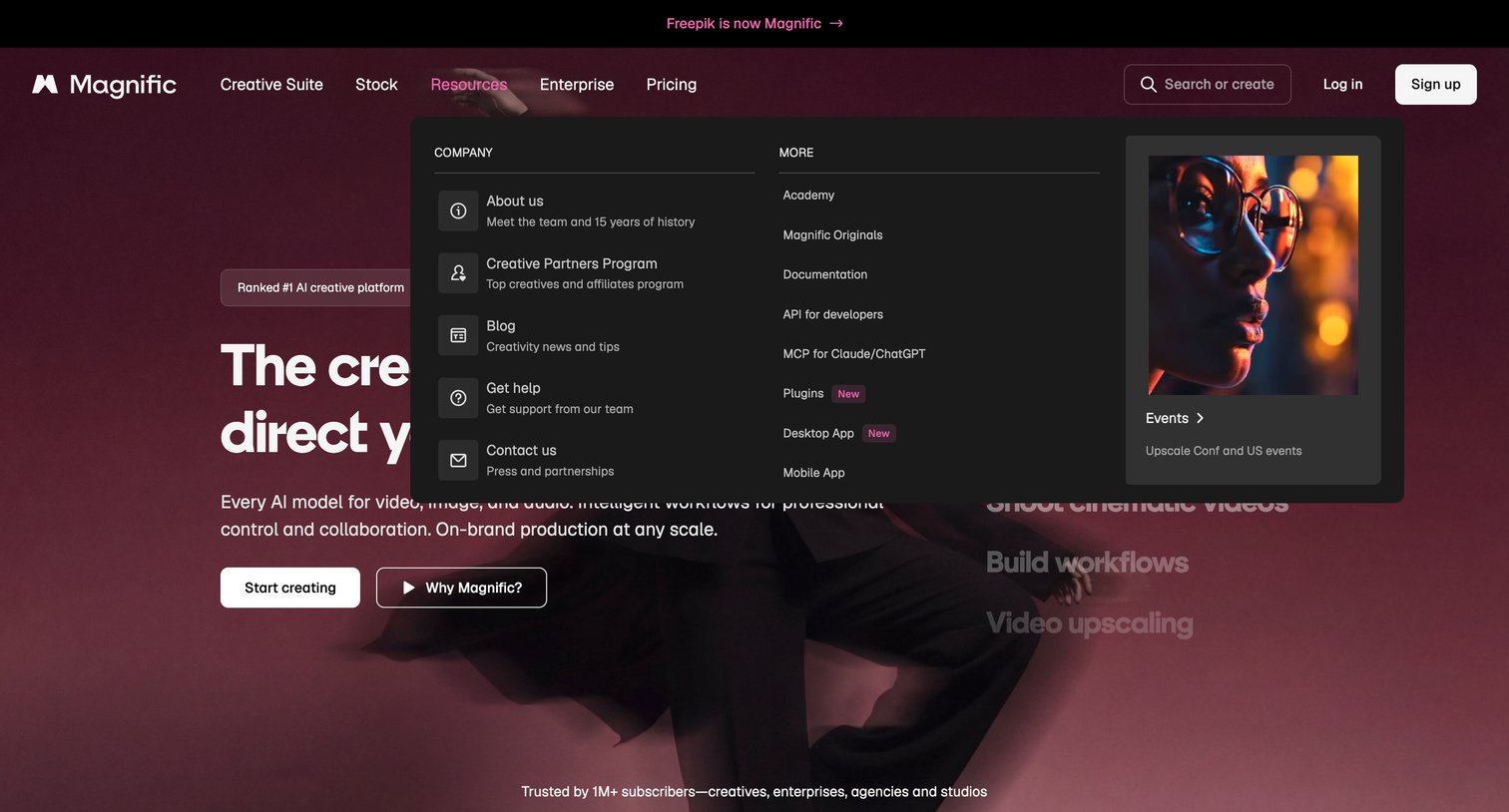Viewport: 1509px width, 812px height.
Task: Open the Academy link
Action: click(808, 196)
